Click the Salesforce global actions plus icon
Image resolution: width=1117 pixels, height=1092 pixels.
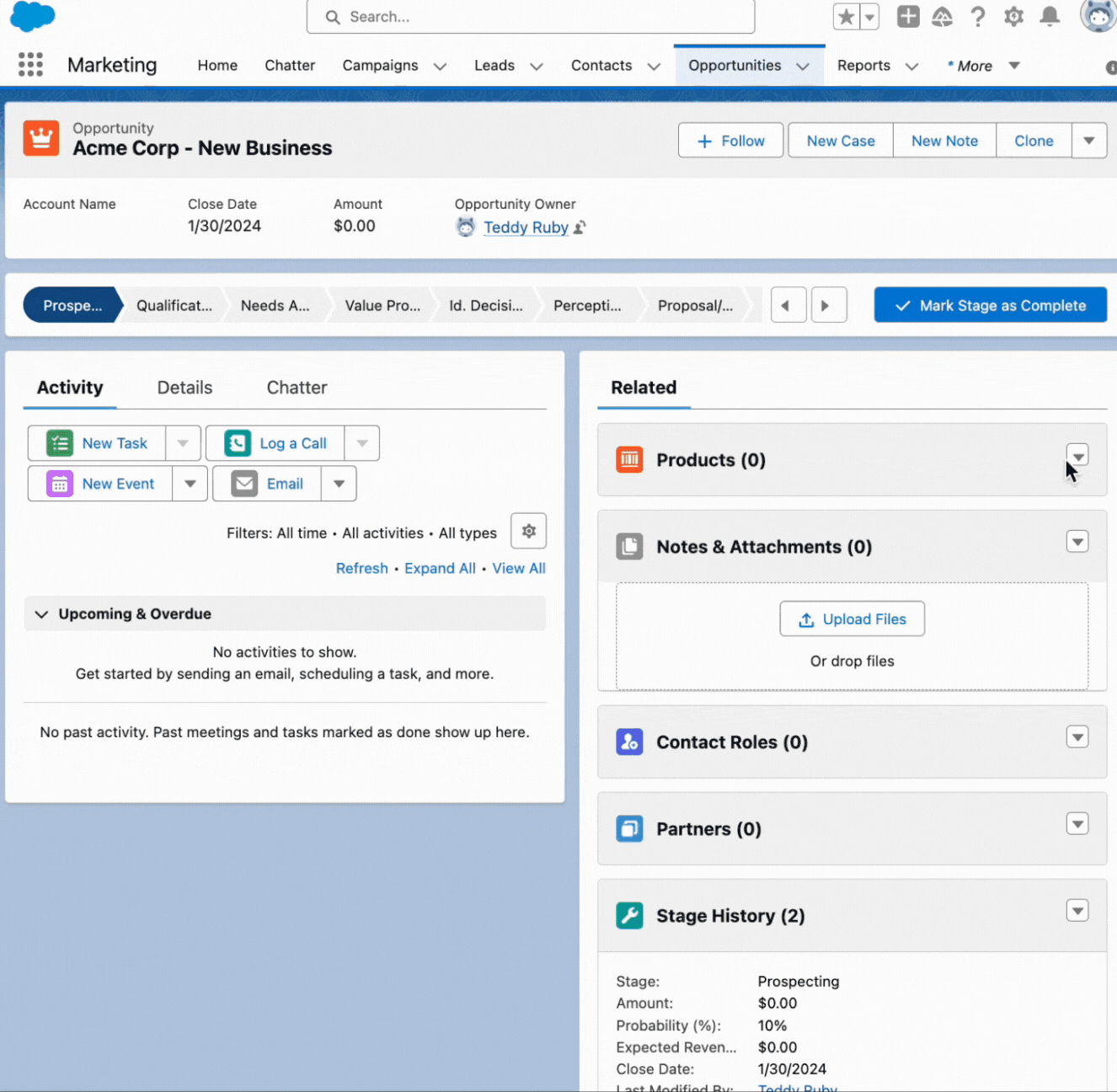pyautogui.click(x=908, y=16)
